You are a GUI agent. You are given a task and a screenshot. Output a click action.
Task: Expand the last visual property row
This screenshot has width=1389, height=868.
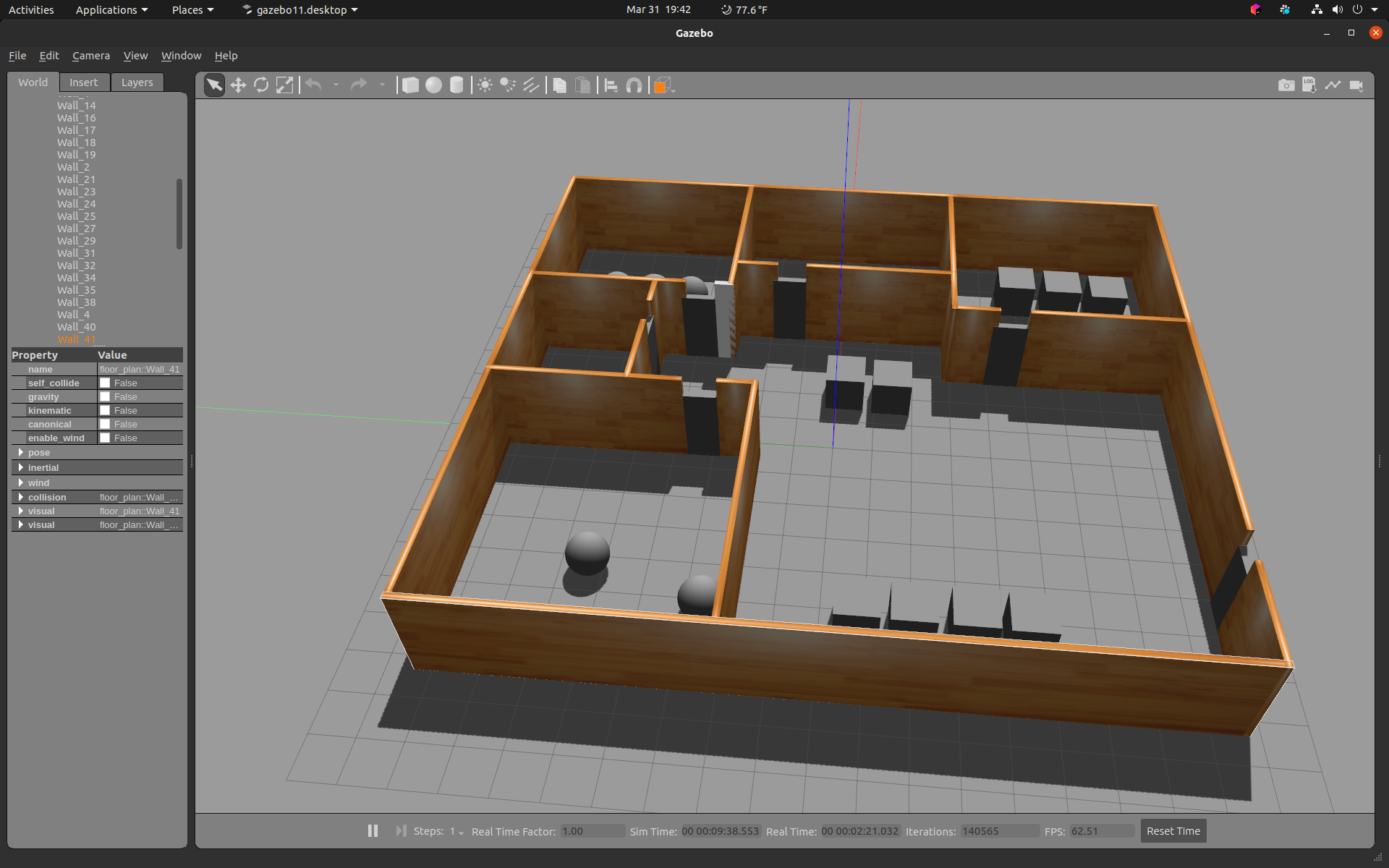(x=20, y=525)
